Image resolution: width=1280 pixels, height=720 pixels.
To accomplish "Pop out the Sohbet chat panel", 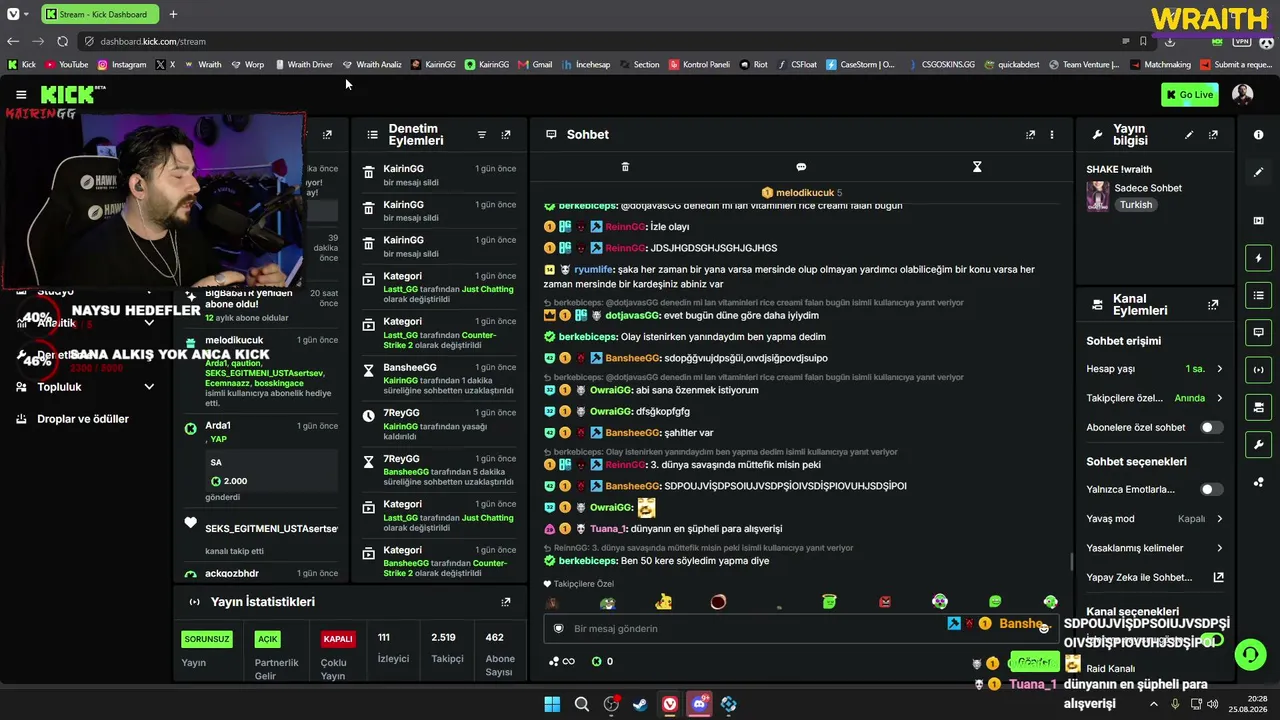I will (x=1030, y=135).
